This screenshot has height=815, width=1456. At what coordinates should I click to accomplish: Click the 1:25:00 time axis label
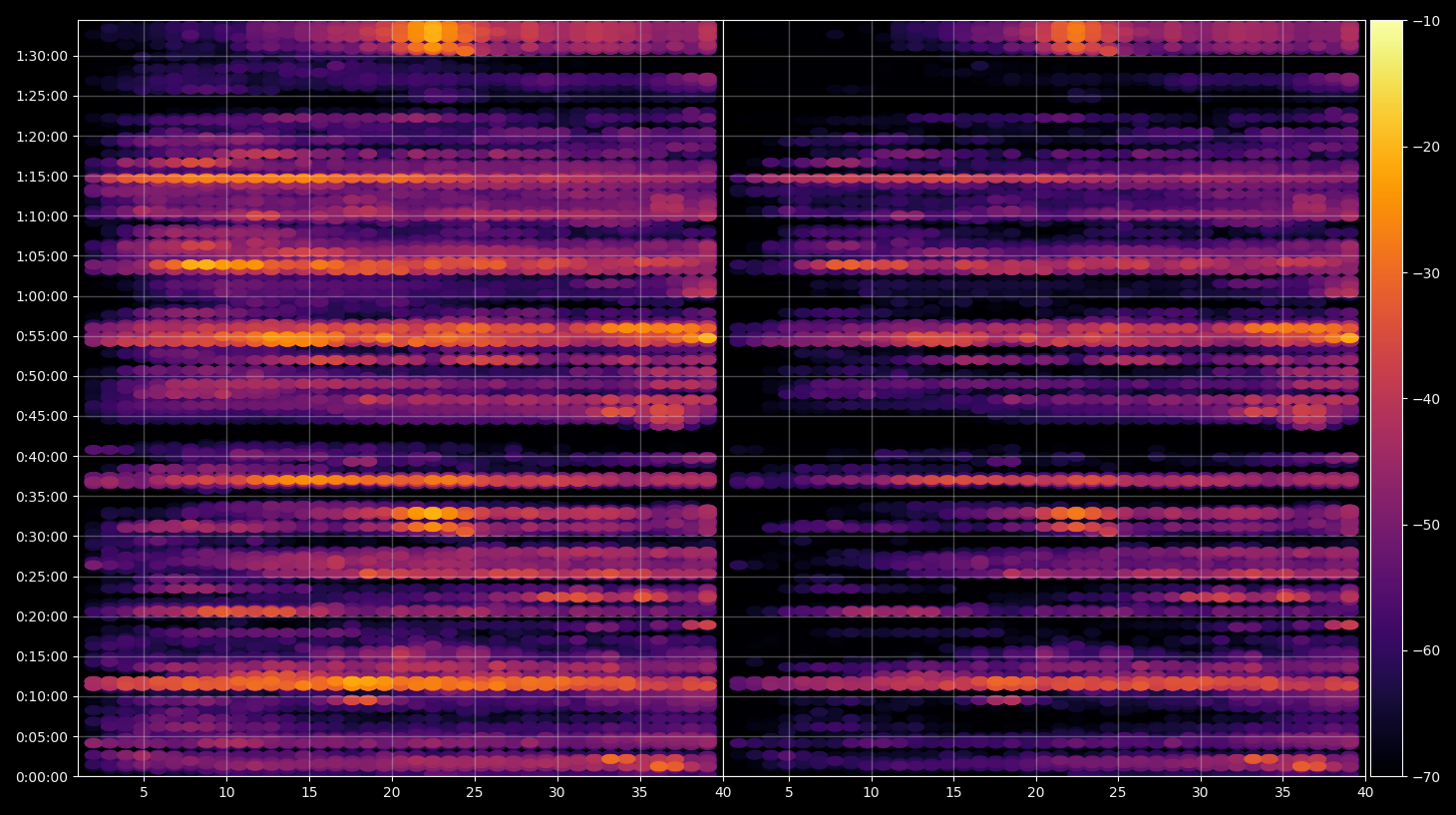[42, 96]
